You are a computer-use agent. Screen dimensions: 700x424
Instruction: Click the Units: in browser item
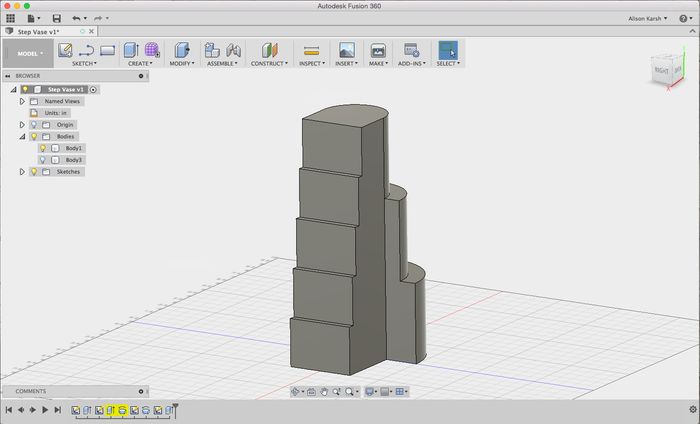[56, 113]
